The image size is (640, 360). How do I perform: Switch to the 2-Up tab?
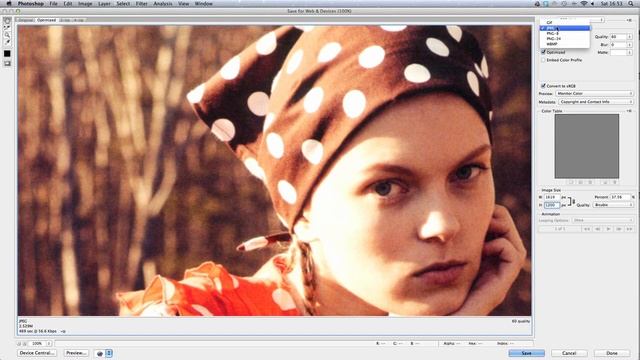point(65,20)
